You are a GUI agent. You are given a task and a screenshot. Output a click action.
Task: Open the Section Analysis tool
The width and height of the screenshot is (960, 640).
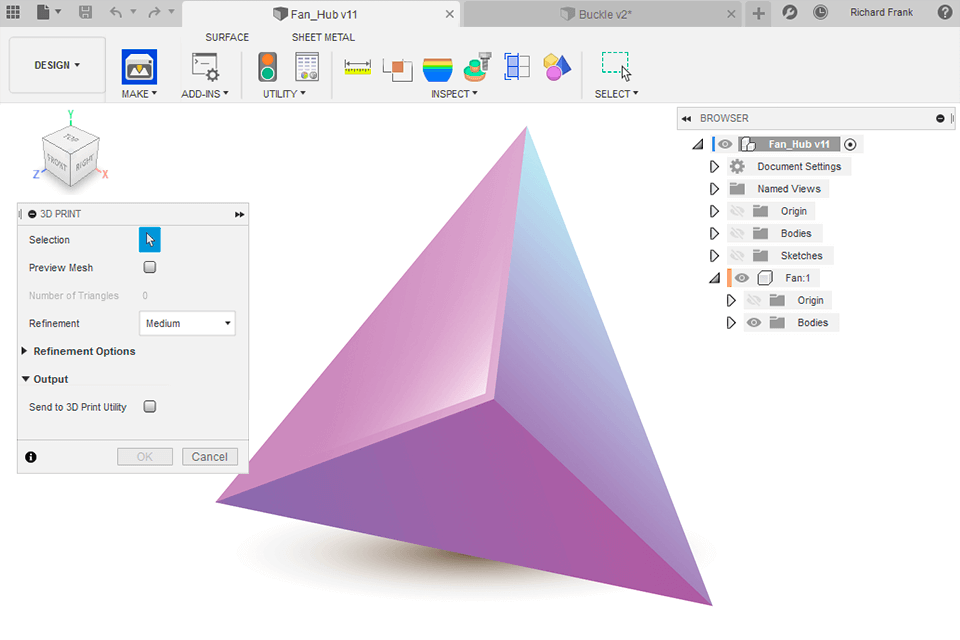pyautogui.click(x=516, y=67)
